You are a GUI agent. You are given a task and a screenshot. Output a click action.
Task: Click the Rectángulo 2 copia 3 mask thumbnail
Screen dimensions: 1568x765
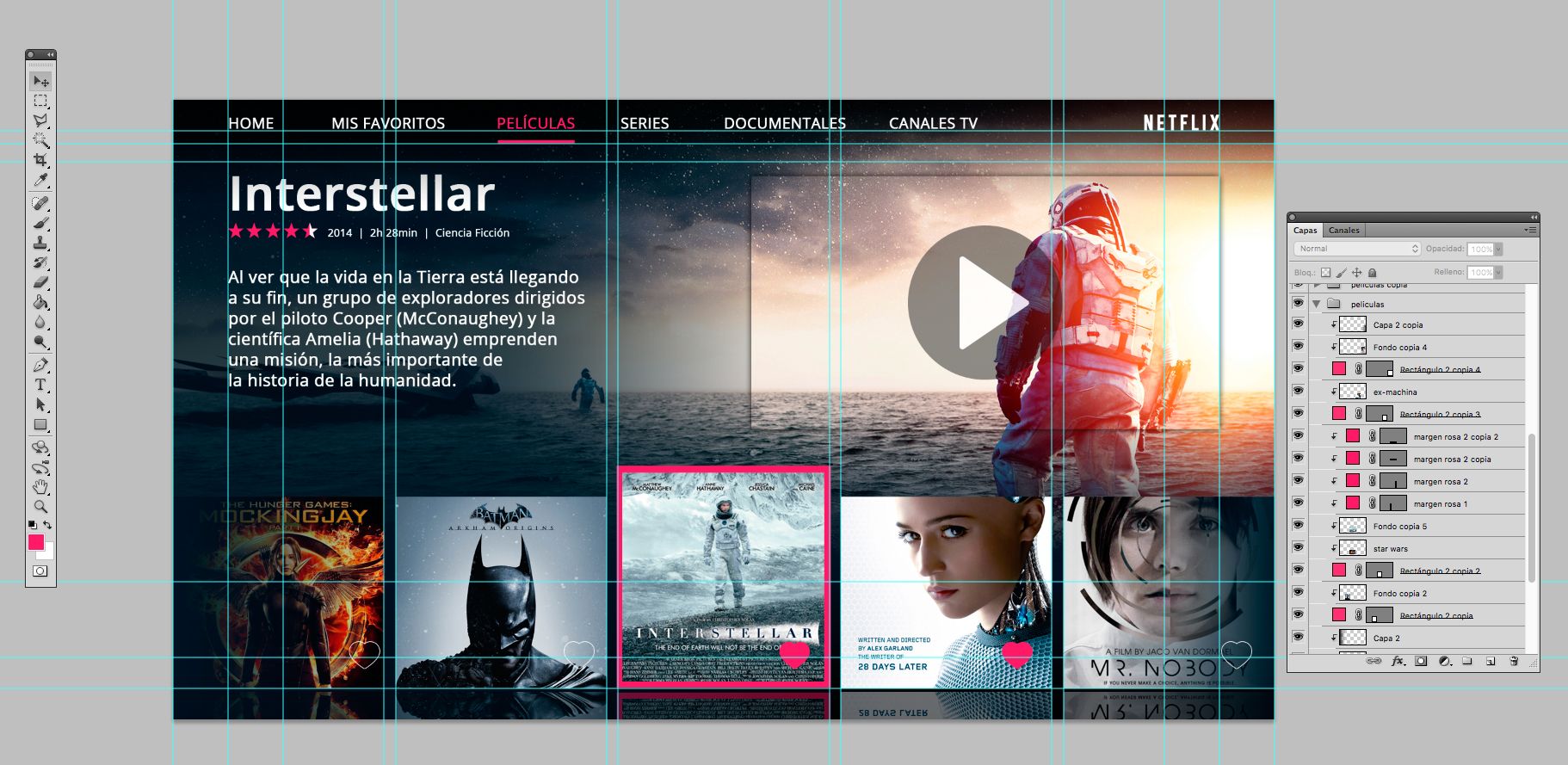pyautogui.click(x=1380, y=413)
